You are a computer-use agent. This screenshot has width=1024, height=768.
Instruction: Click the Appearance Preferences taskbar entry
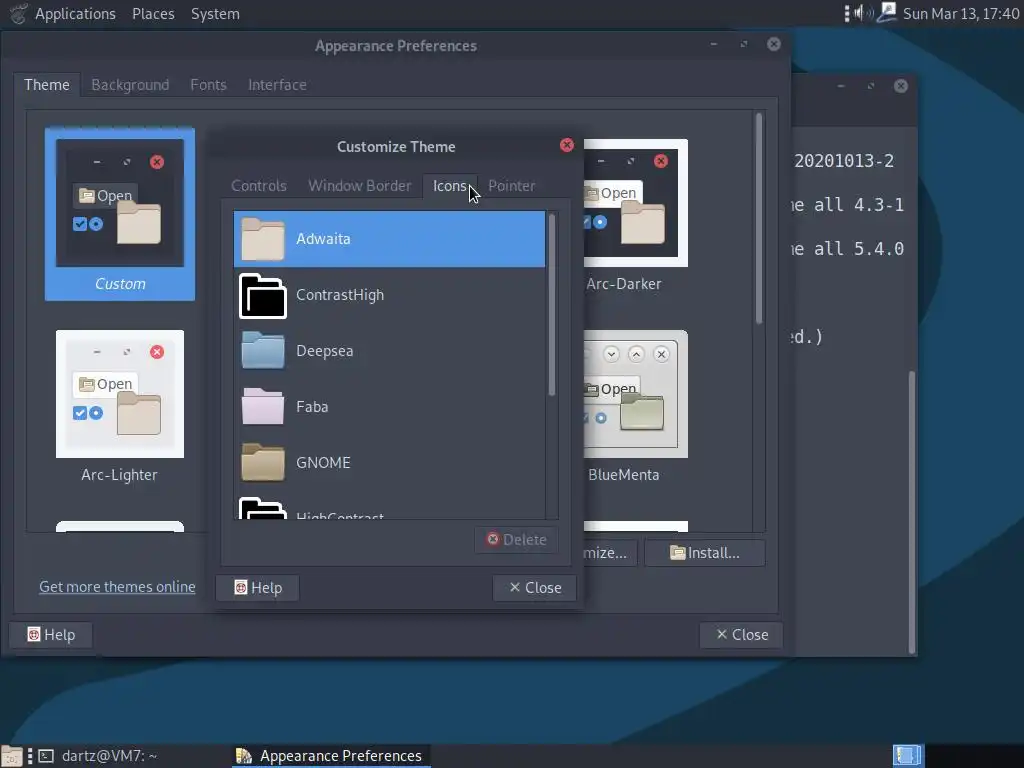click(331, 756)
